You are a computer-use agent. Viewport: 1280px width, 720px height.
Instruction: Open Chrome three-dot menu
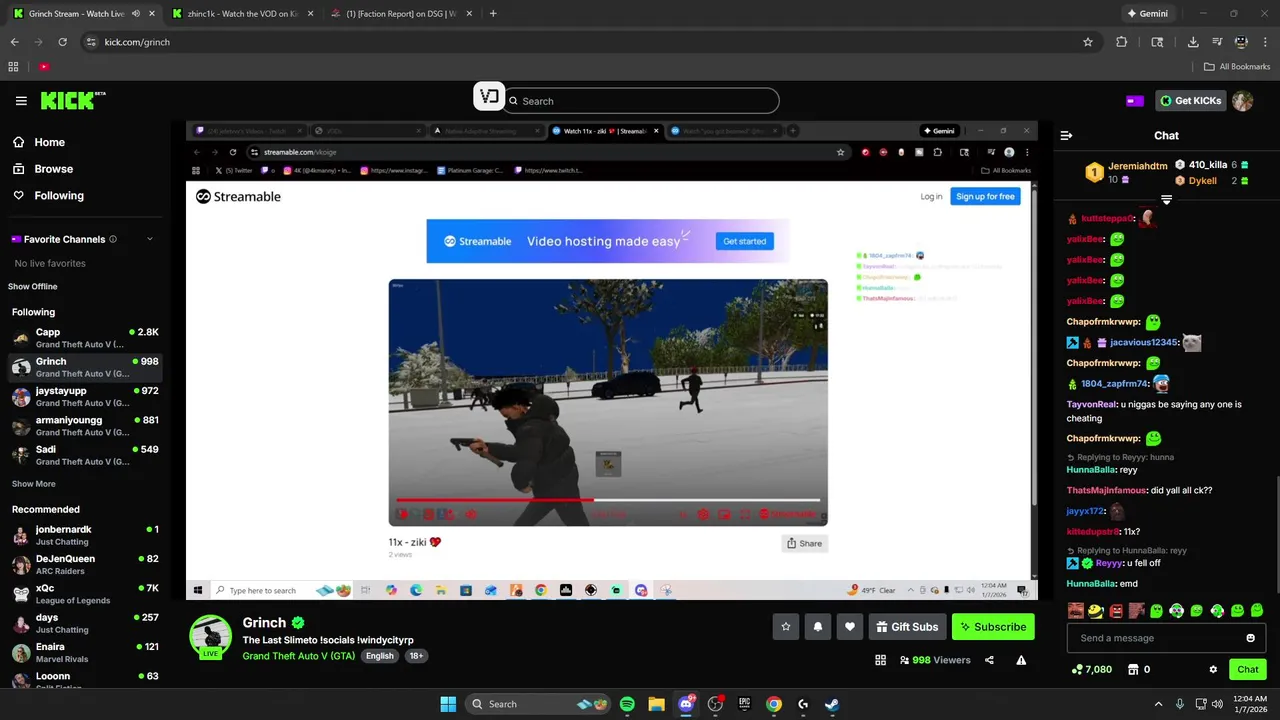(x=1265, y=42)
